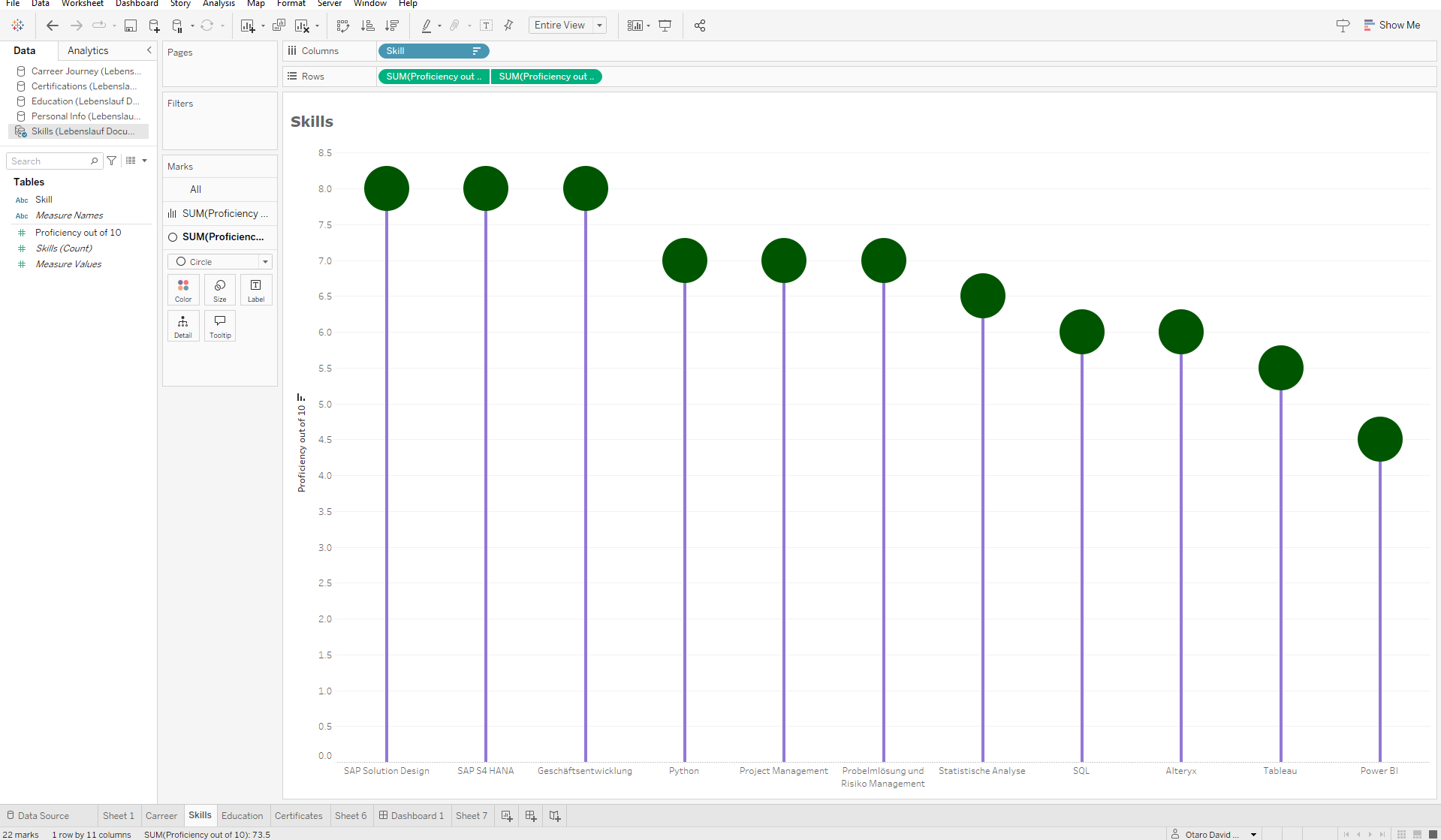Screen dimensions: 1441x840
Task: Collapse the Data pane with chevron
Action: click(149, 50)
